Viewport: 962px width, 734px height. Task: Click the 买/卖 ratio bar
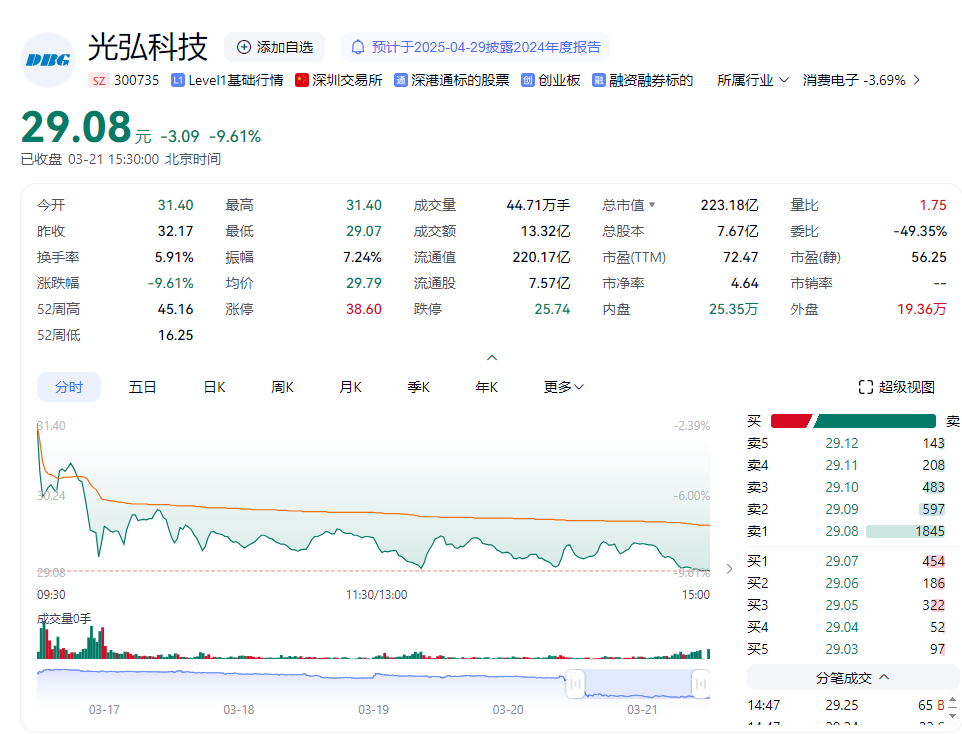coord(853,421)
